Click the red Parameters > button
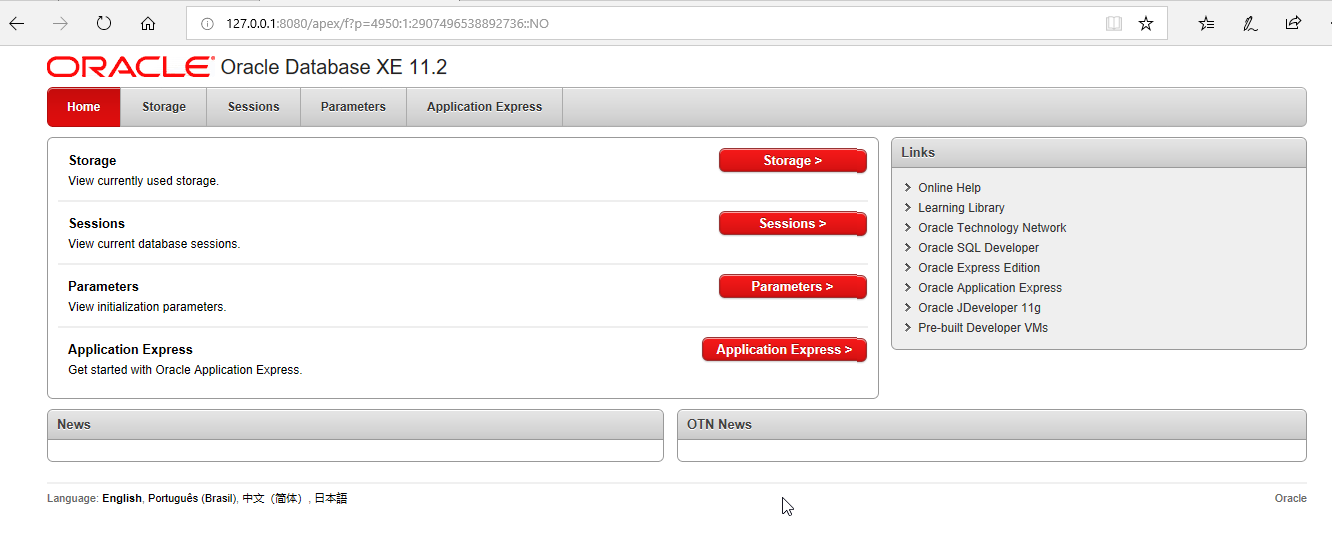The height and width of the screenshot is (533, 1332). (792, 286)
